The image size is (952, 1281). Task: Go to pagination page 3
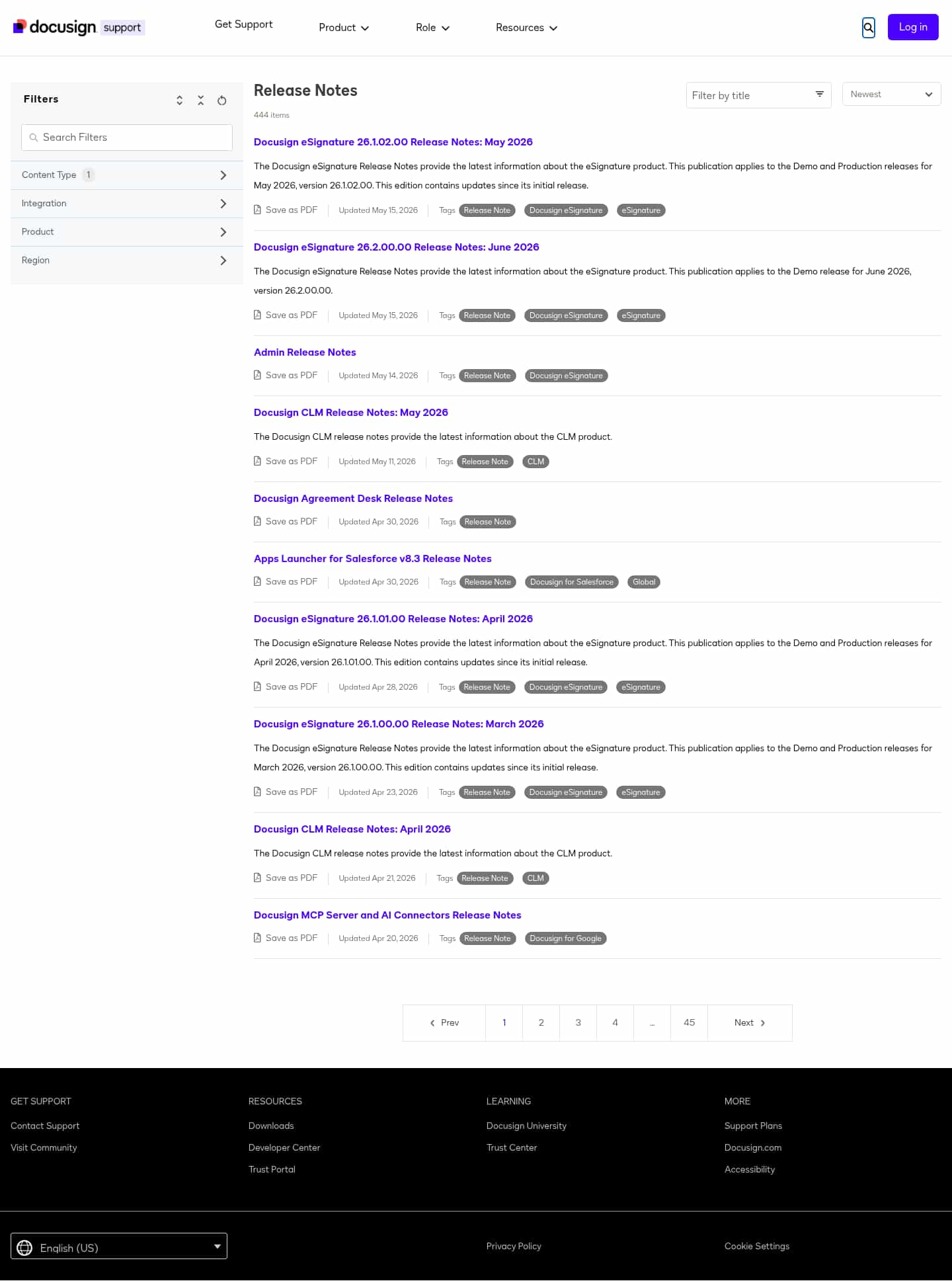(578, 1022)
